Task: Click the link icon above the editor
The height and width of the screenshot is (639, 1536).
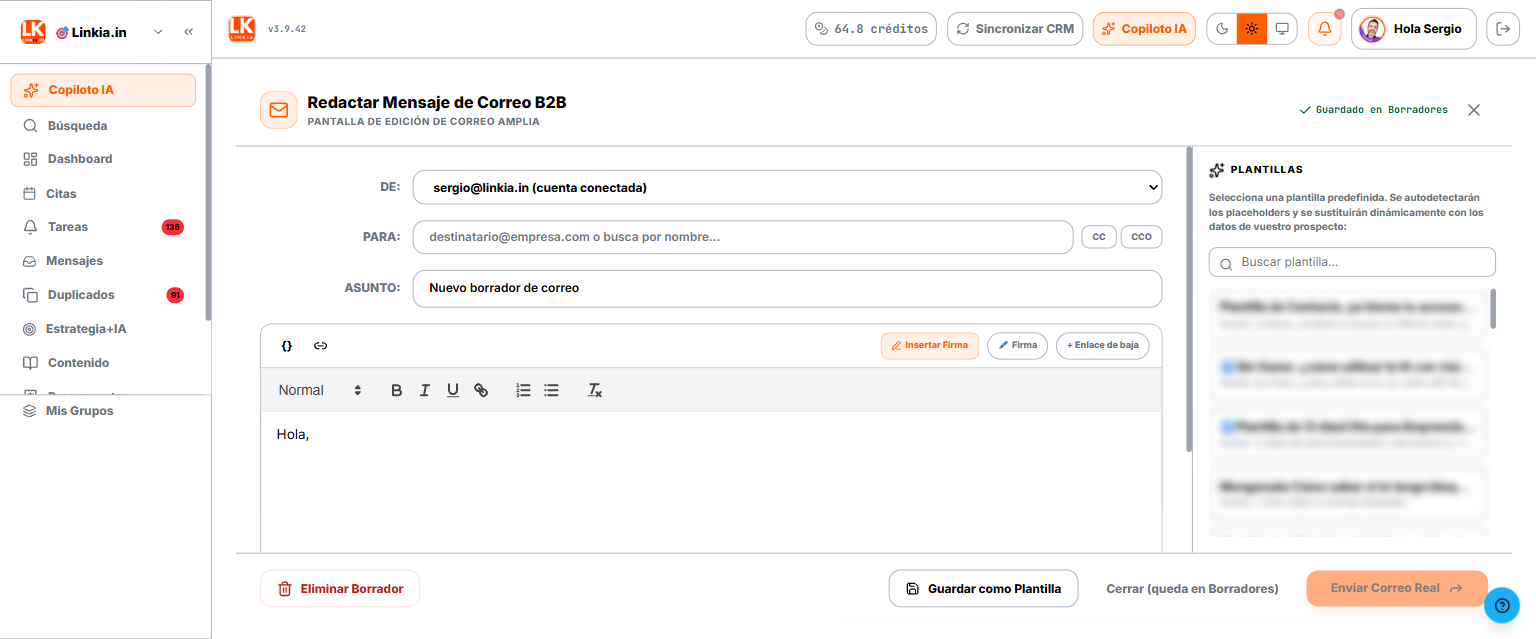Action: [320, 345]
